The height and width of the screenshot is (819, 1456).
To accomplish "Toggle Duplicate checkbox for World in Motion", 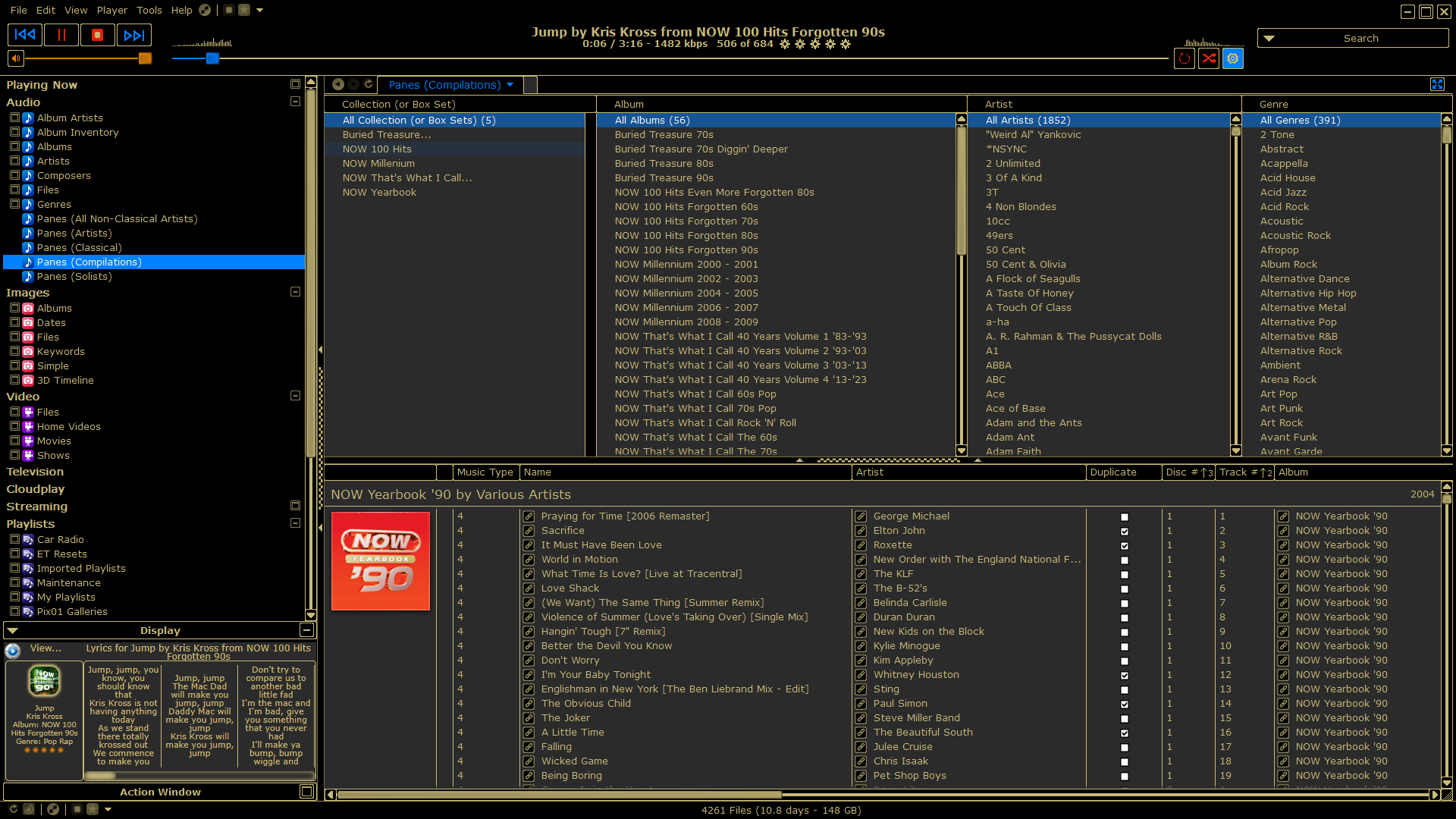I will pyautogui.click(x=1125, y=560).
